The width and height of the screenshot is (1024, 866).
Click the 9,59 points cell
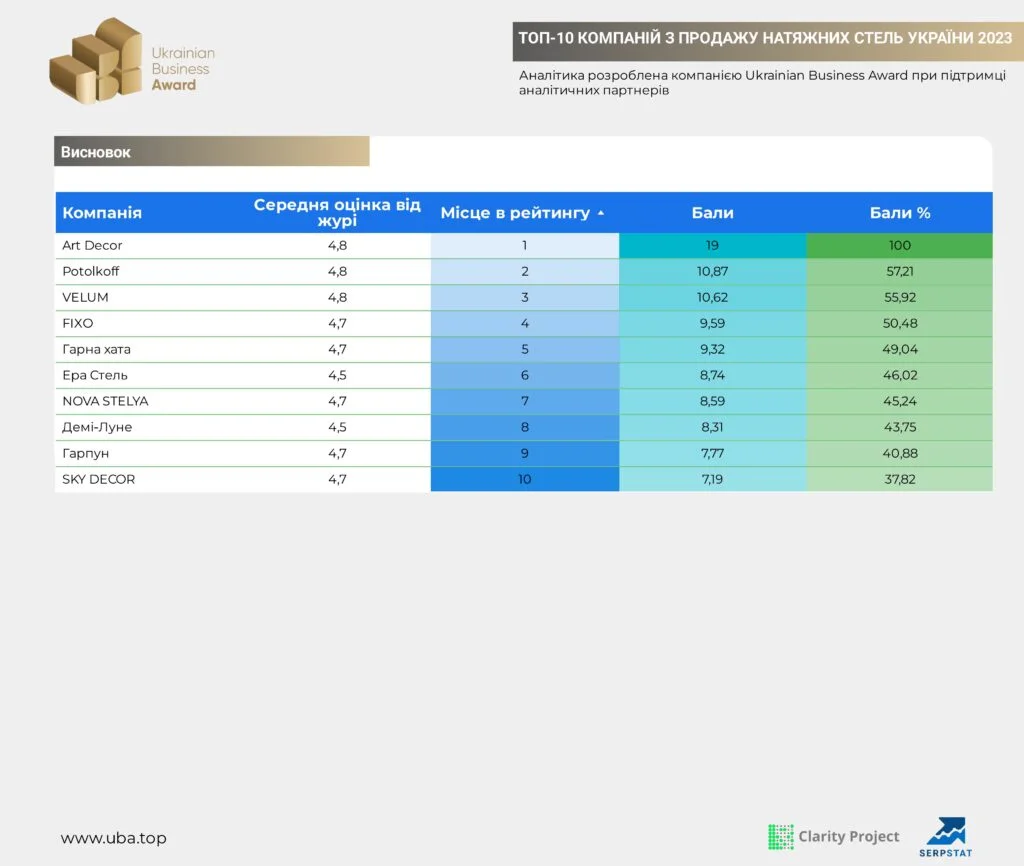712,323
